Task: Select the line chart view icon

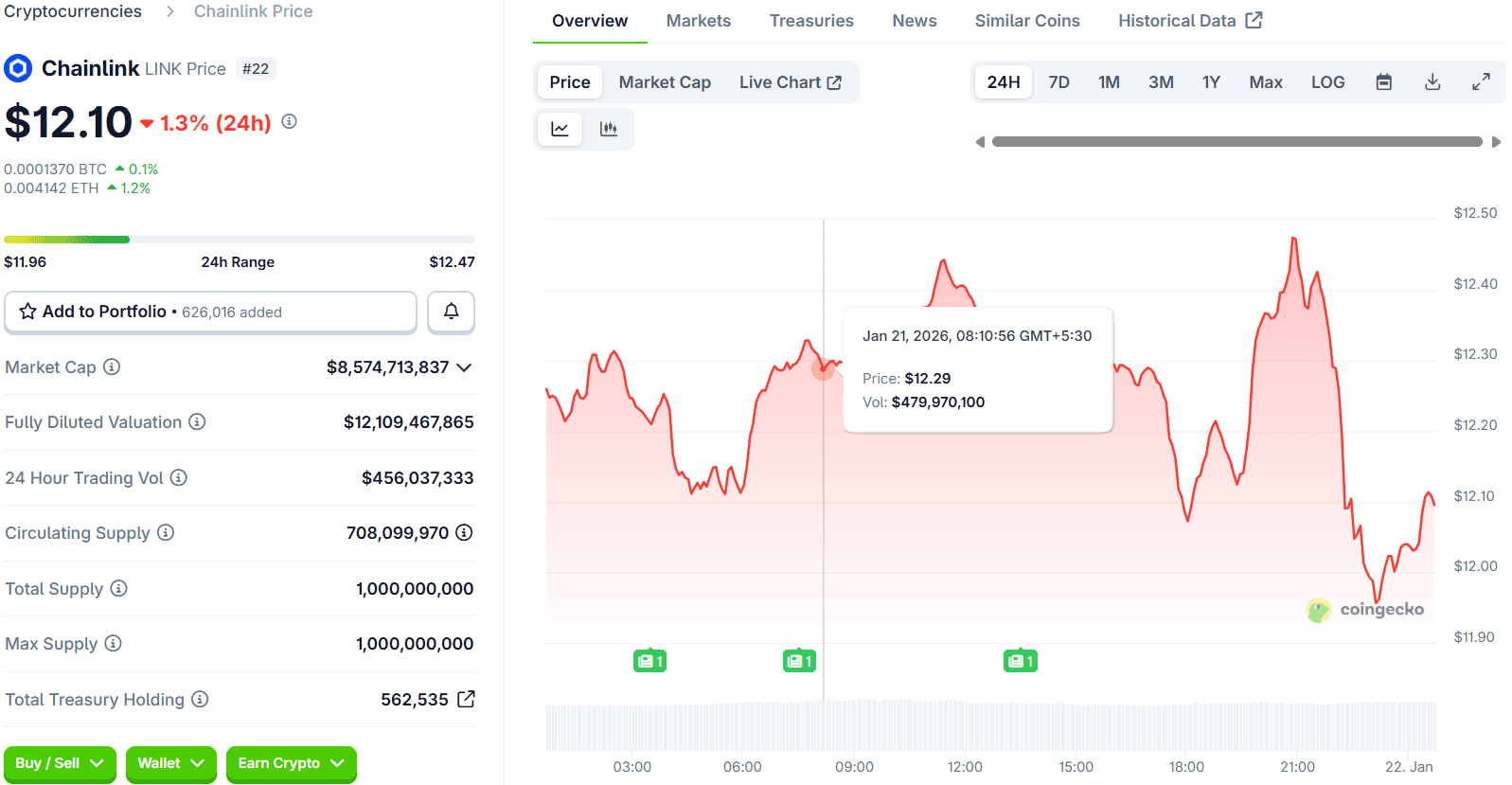Action: coord(560,129)
